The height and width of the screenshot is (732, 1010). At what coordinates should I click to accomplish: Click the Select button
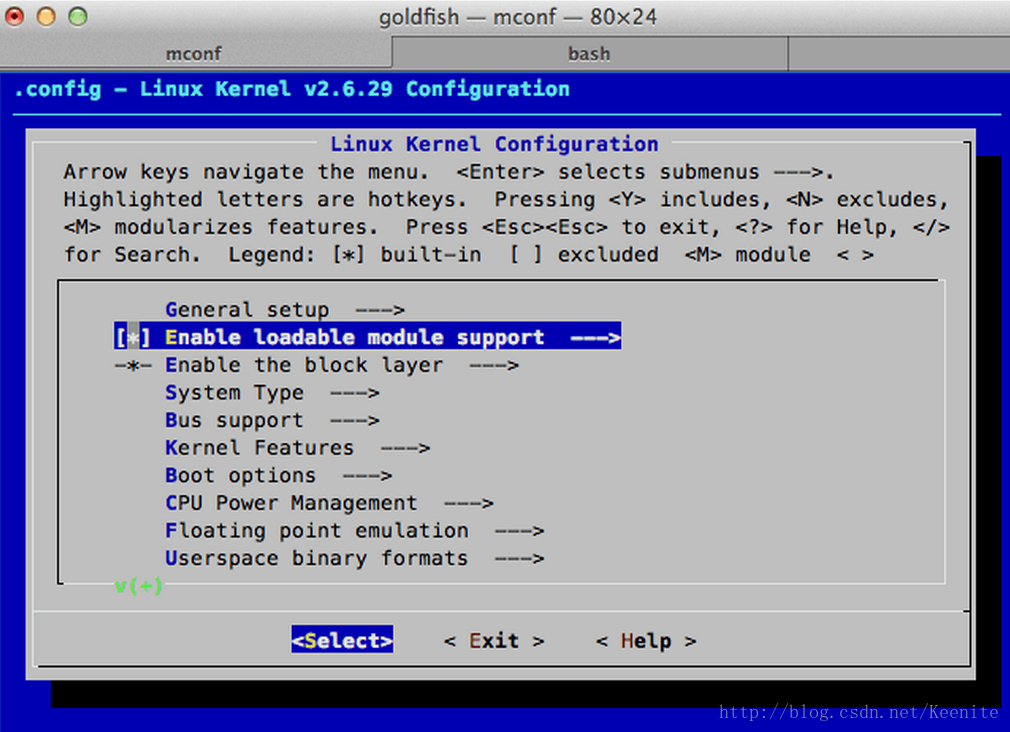point(342,640)
